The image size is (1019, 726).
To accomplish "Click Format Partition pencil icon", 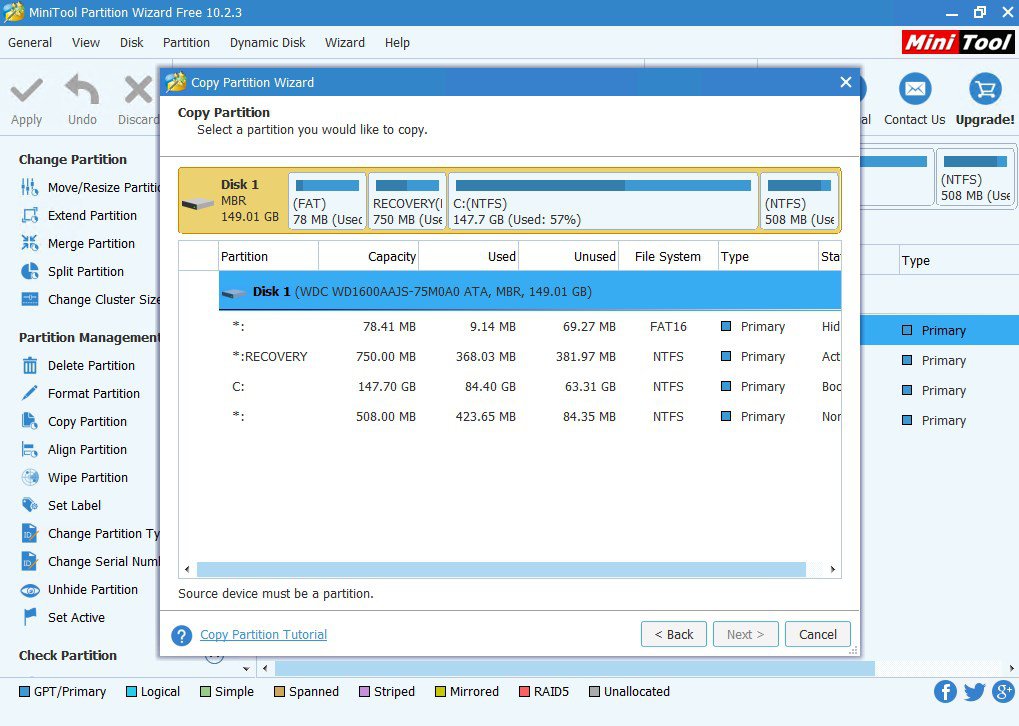I will [29, 393].
